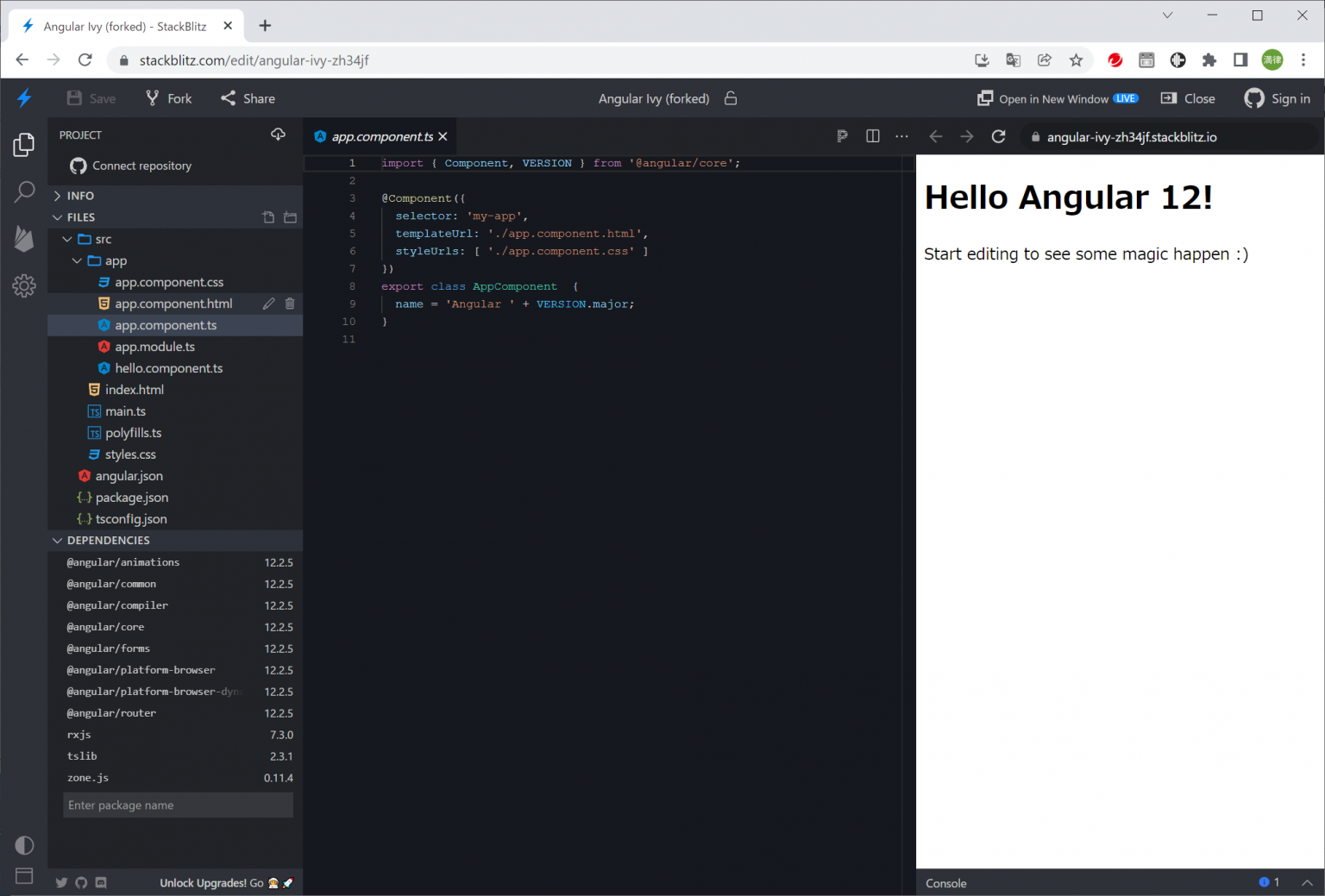
Task: Collapse the src folder
Action: coord(67,239)
